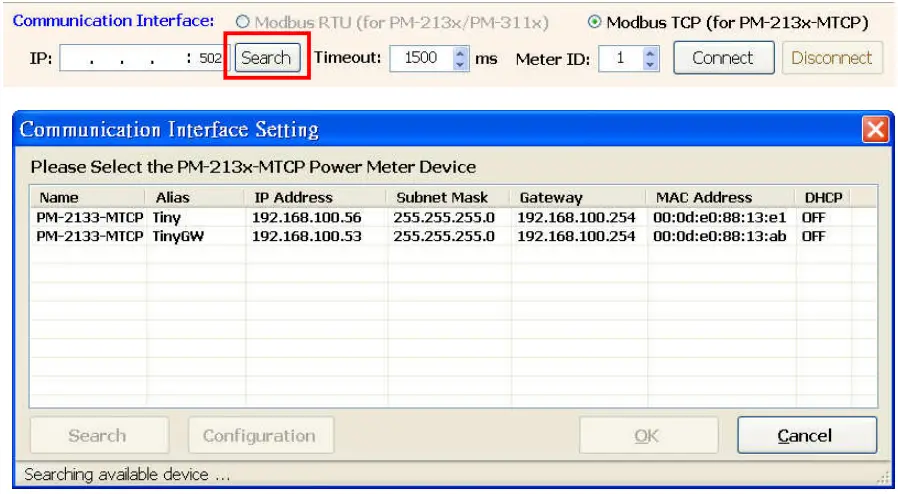Click the dialog's bottom Search button

99,436
